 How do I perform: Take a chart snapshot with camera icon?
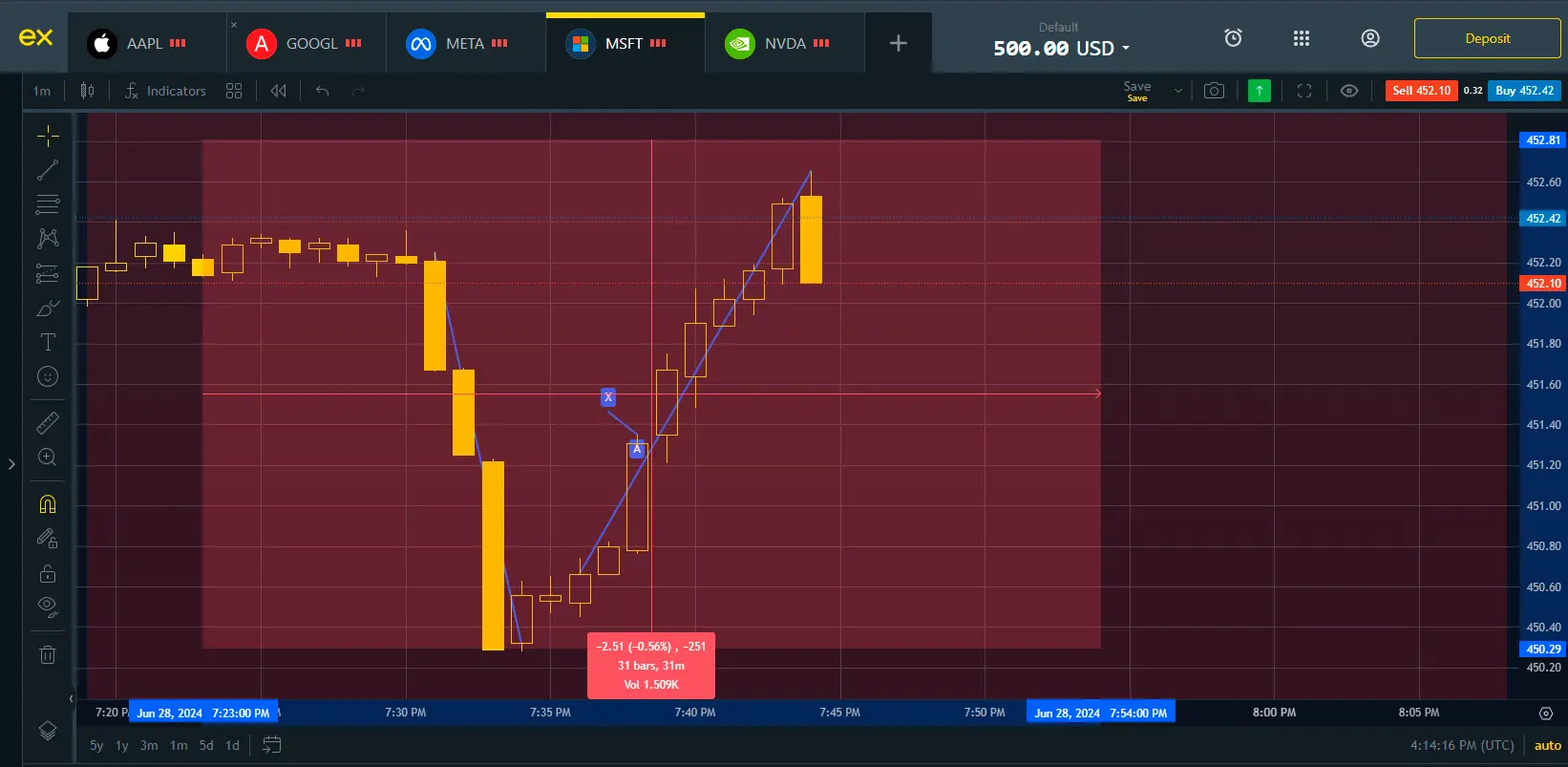[1214, 91]
